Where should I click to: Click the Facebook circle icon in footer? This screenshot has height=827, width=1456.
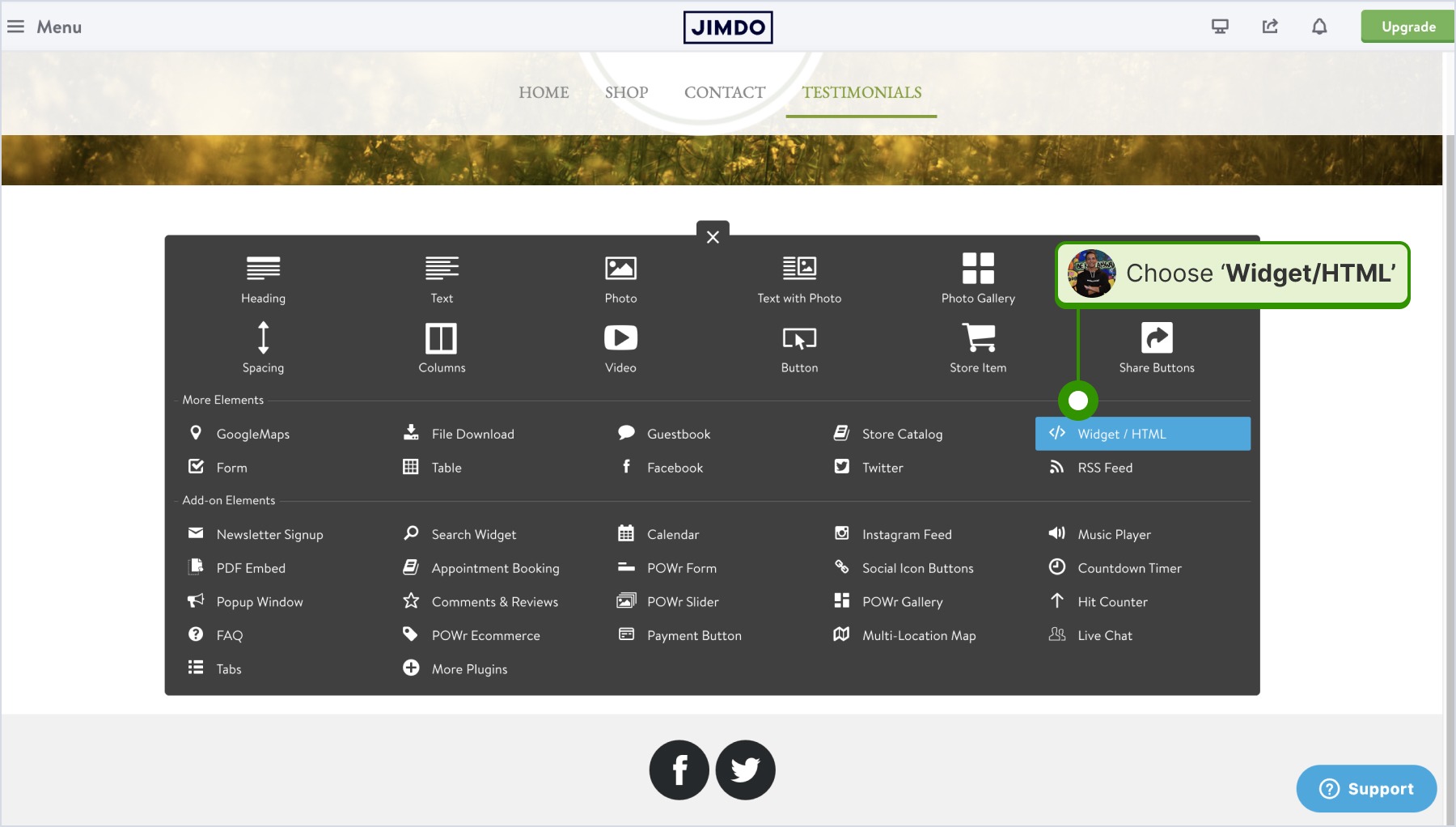(679, 770)
